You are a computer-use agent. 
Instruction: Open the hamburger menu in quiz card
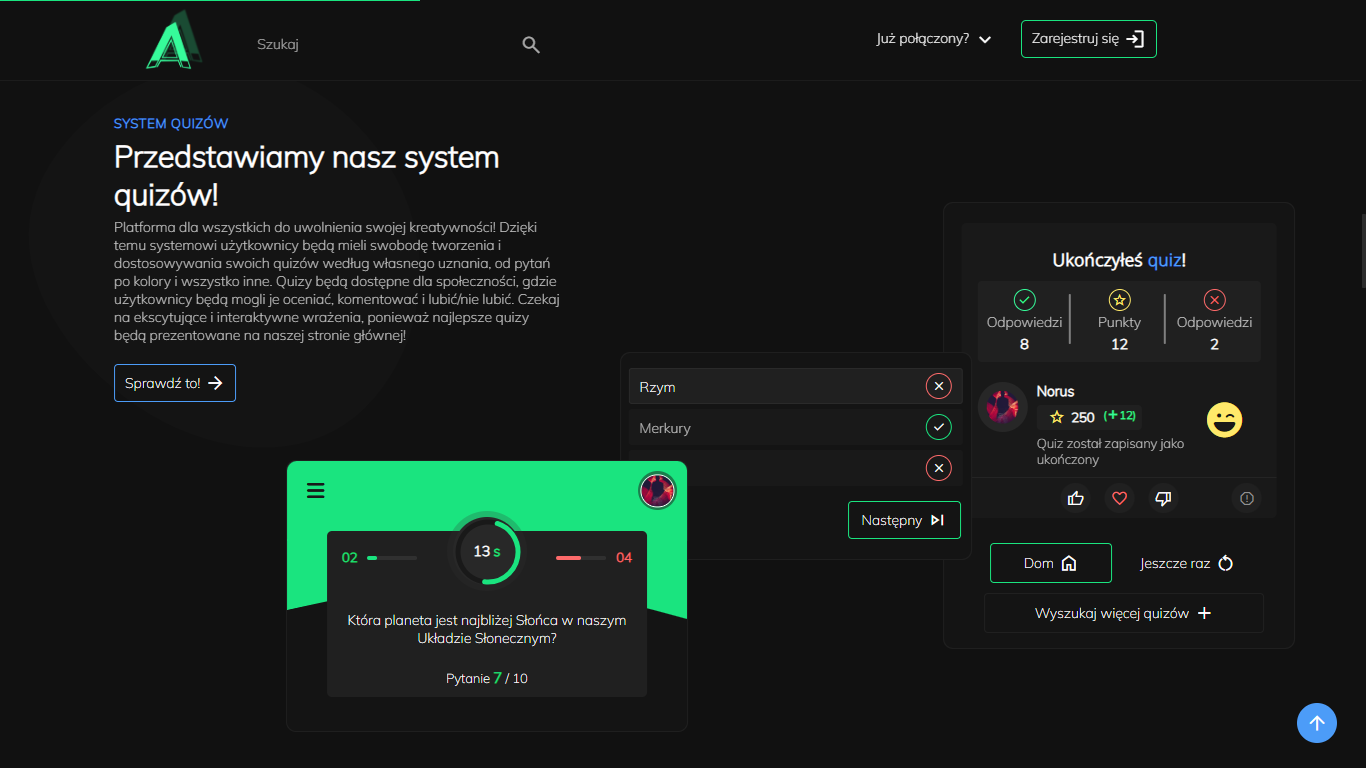pos(316,490)
